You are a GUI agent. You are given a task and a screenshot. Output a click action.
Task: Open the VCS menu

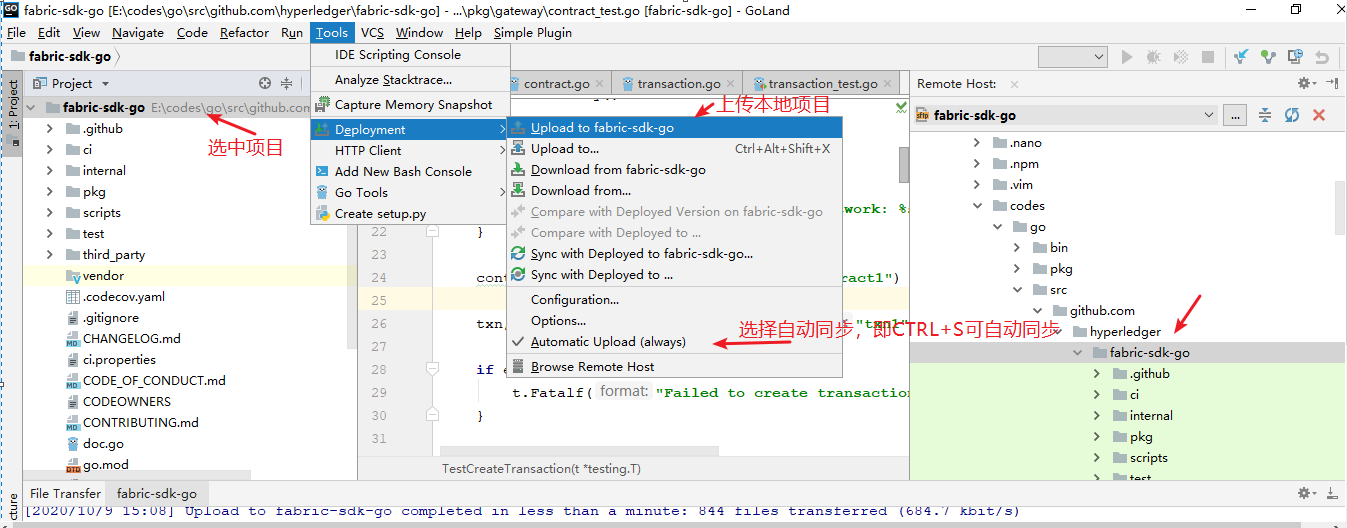(x=372, y=32)
